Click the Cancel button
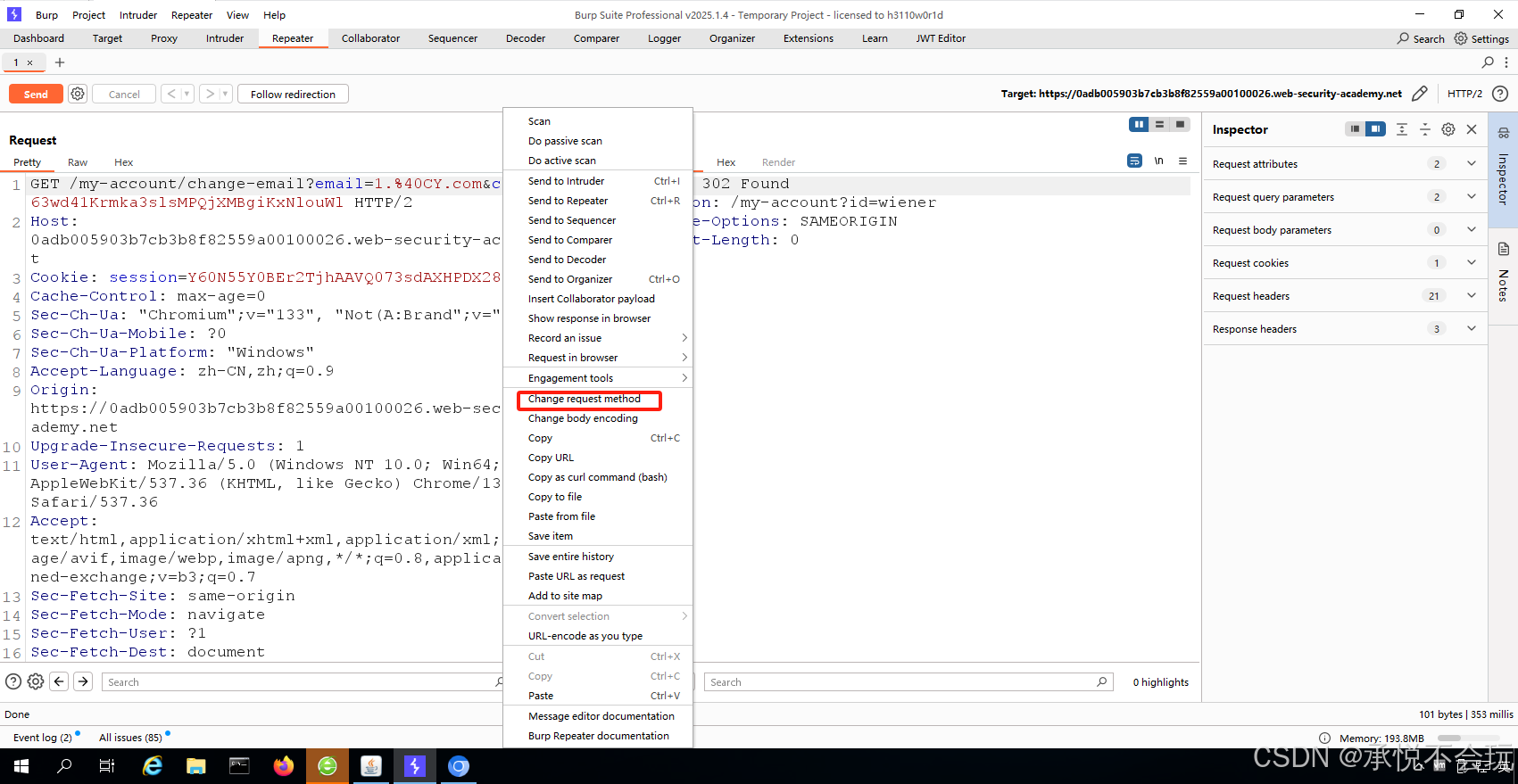This screenshot has height=784, width=1518. [124, 94]
